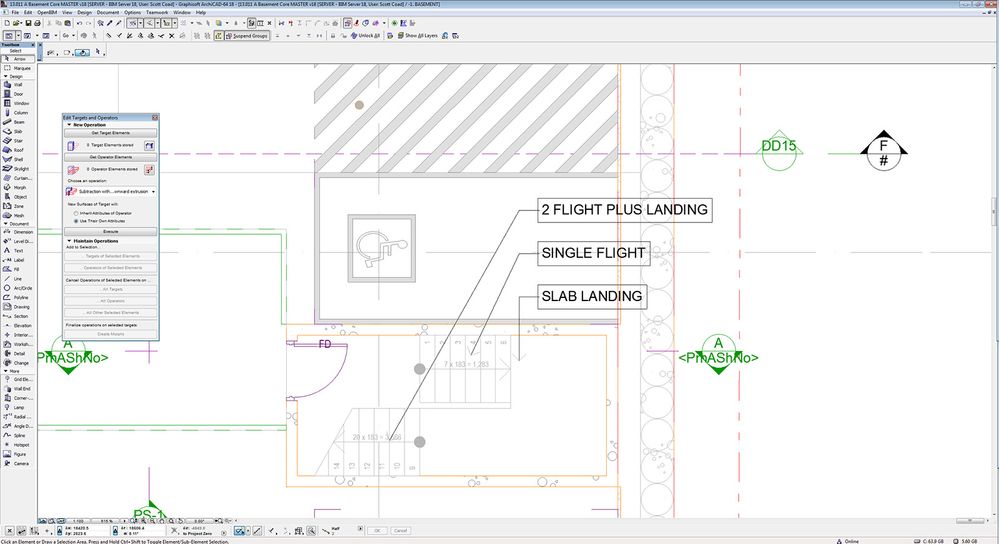Select the Camera tool
This screenshot has height=544, width=999.
tap(18, 463)
